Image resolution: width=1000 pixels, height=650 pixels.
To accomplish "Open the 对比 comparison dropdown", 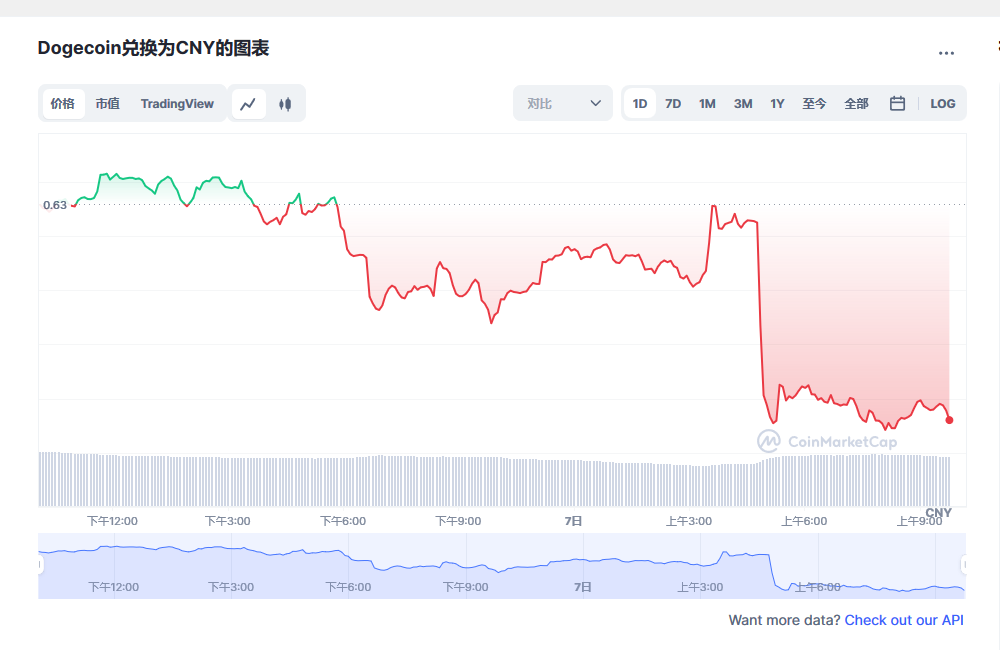I will (x=562, y=103).
